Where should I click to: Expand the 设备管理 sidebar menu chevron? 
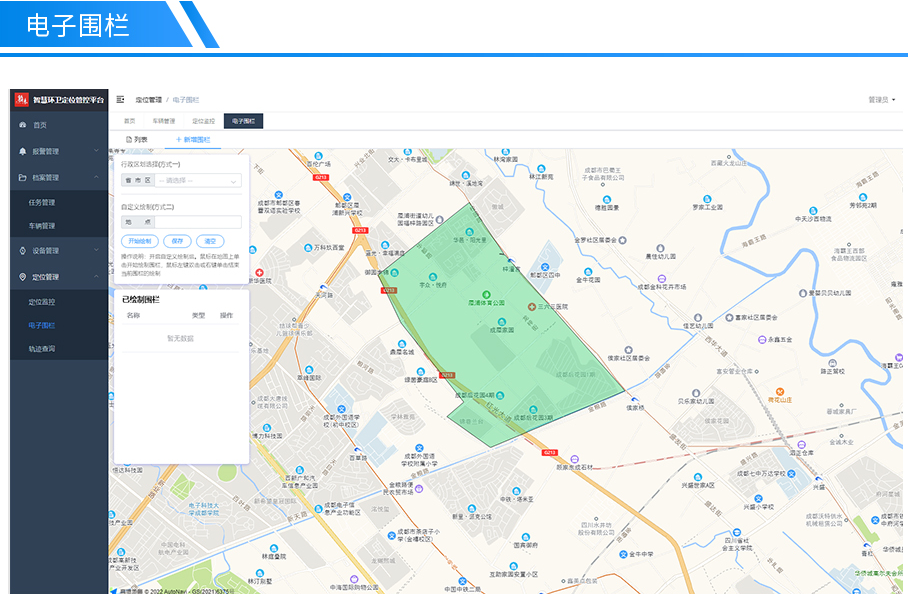click(96, 250)
